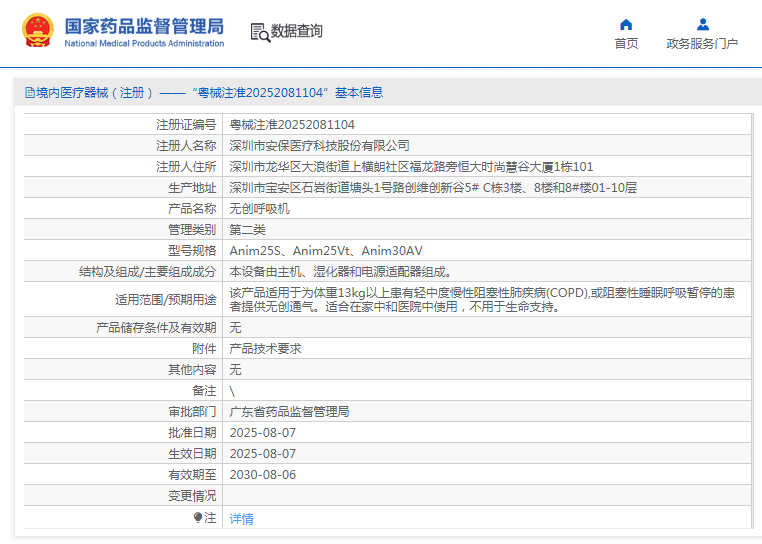Open the 首页 text link
The image size is (762, 544).
coord(626,44)
